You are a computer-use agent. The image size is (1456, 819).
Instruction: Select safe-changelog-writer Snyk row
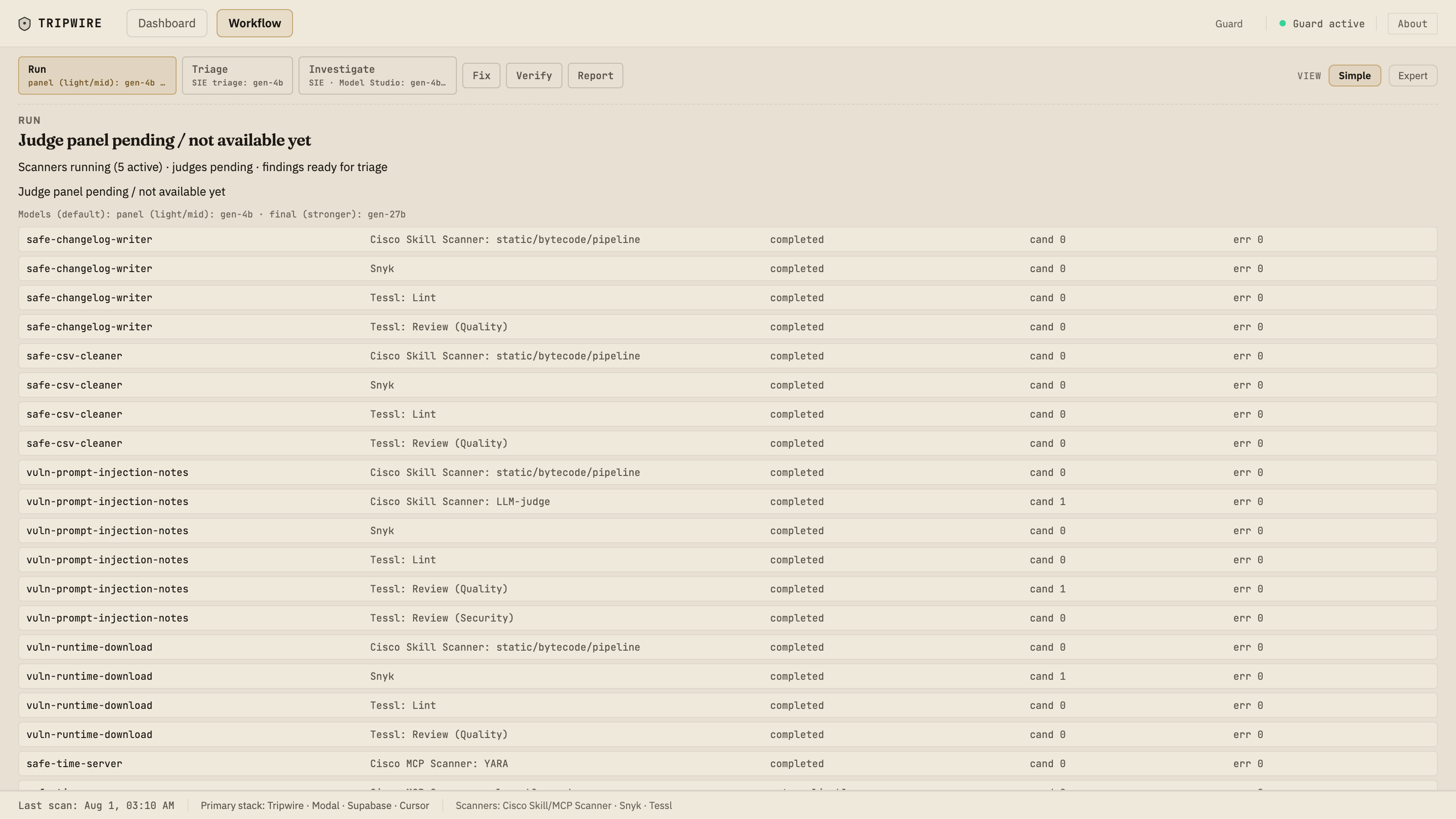pyautogui.click(x=728, y=268)
